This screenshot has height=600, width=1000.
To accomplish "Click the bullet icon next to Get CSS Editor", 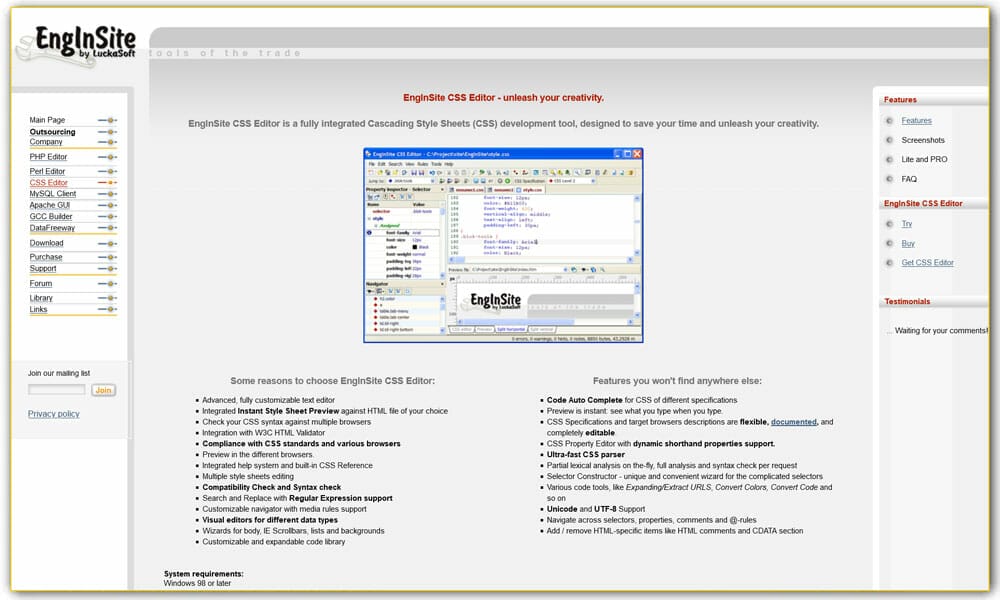I will [889, 263].
